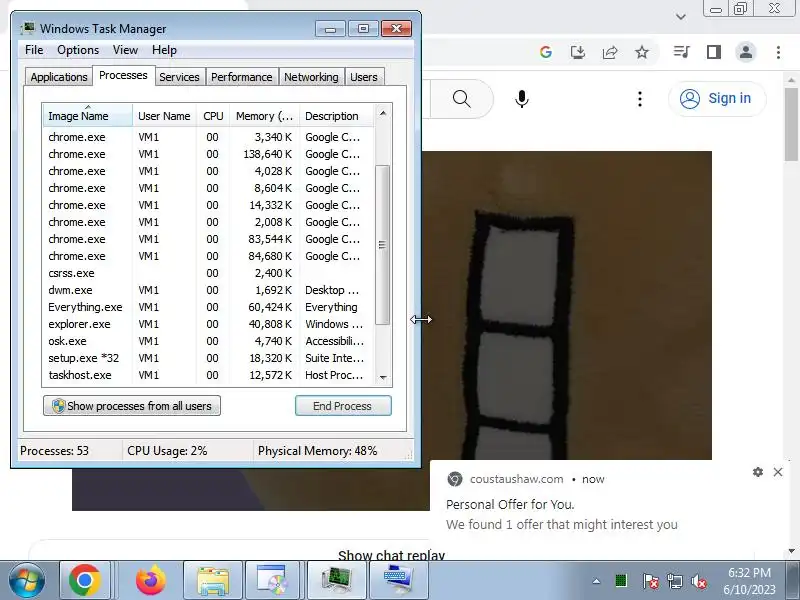Open page settings three-dot icon near Sign in

[x=639, y=98]
